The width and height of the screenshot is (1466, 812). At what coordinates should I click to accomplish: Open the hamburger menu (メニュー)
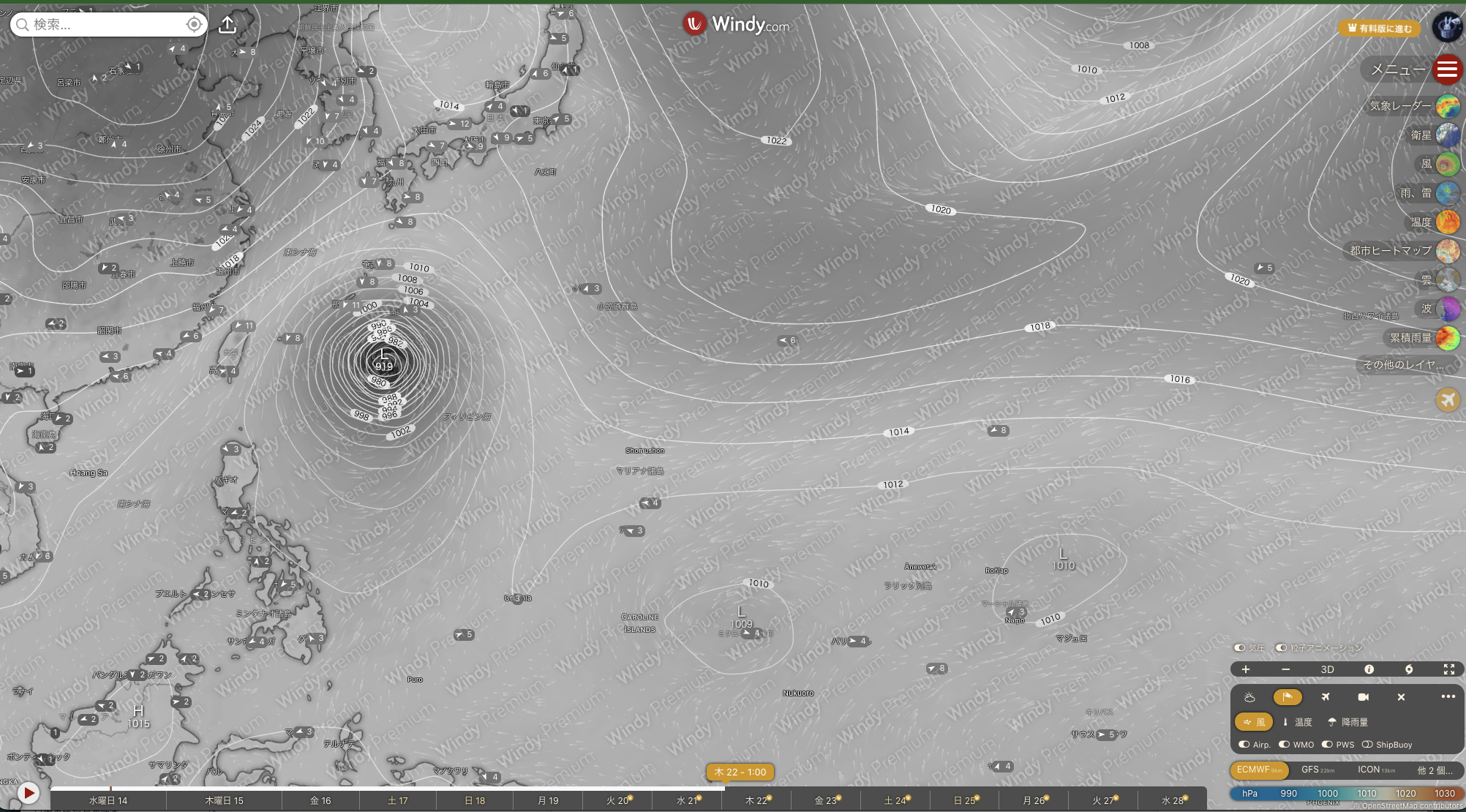point(1447,69)
